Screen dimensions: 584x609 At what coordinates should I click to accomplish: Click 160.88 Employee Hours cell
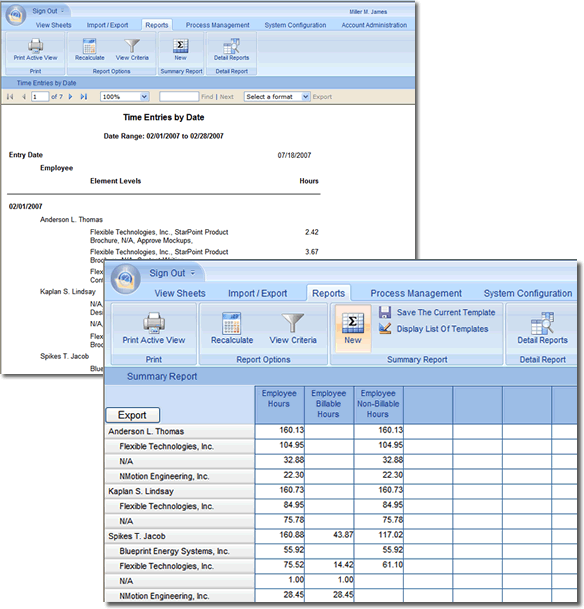[x=280, y=535]
